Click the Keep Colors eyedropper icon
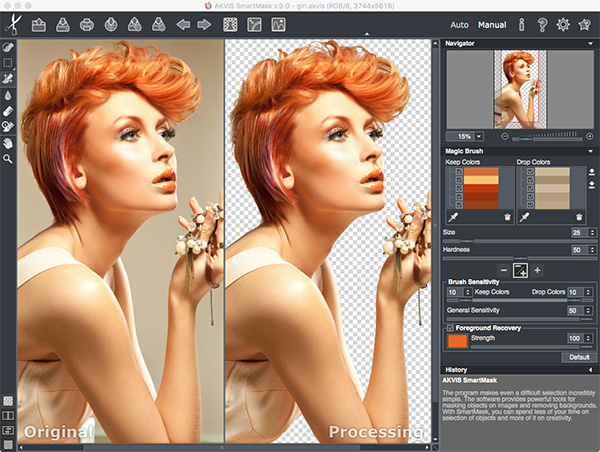 (452, 217)
